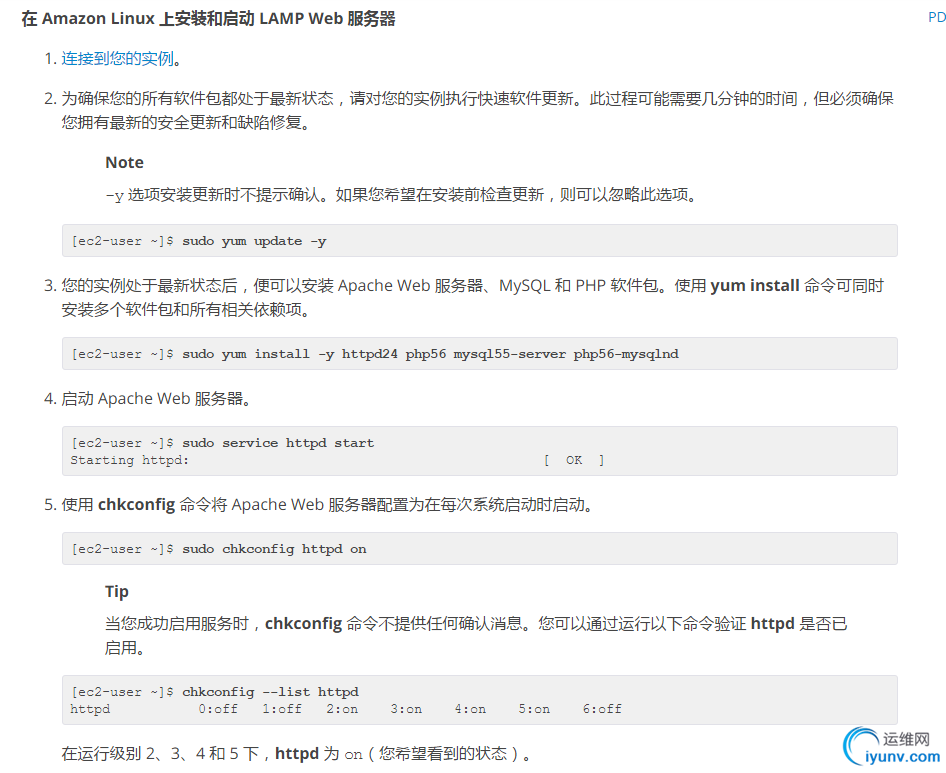946x773 pixels.
Task: Click the bold chkconfig word in step 5
Action: pos(136,504)
